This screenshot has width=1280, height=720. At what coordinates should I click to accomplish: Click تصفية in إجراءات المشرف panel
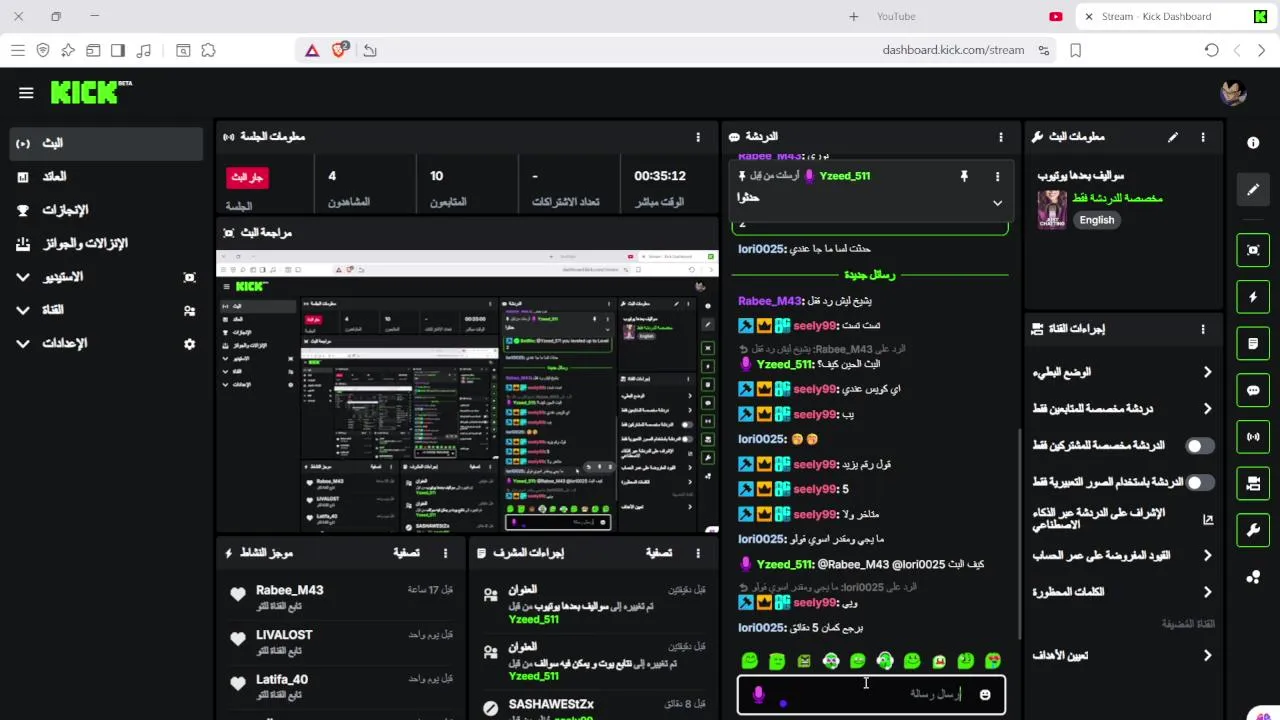tap(659, 553)
